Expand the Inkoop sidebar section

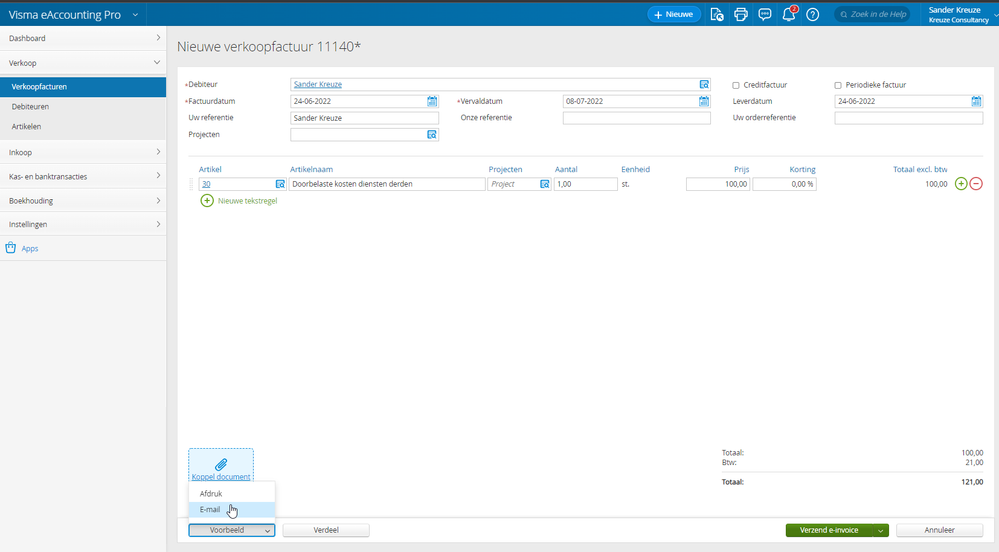[x=83, y=152]
